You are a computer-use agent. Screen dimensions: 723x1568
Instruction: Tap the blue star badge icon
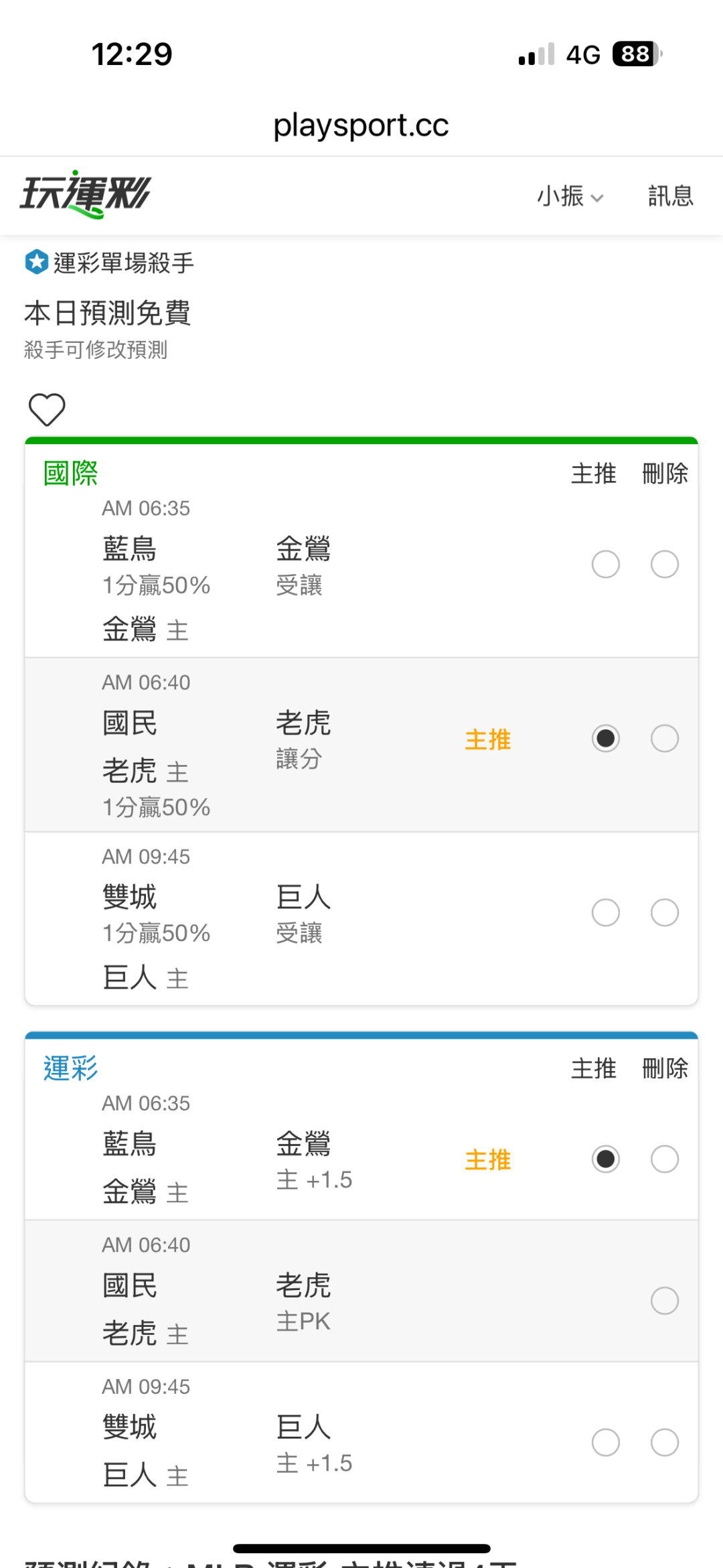click(x=37, y=262)
